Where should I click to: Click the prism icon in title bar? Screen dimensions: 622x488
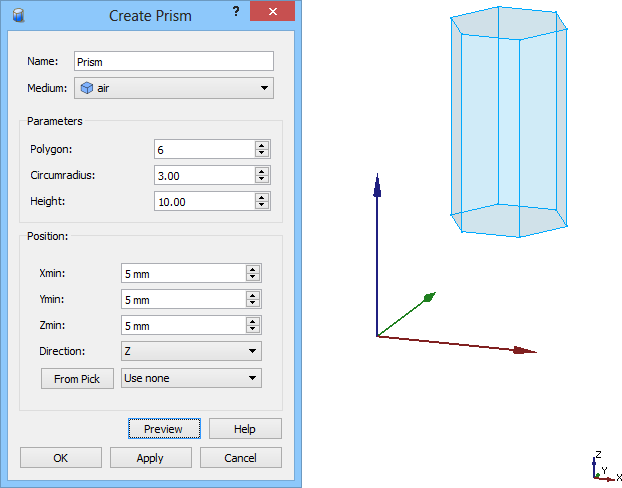pos(18,15)
